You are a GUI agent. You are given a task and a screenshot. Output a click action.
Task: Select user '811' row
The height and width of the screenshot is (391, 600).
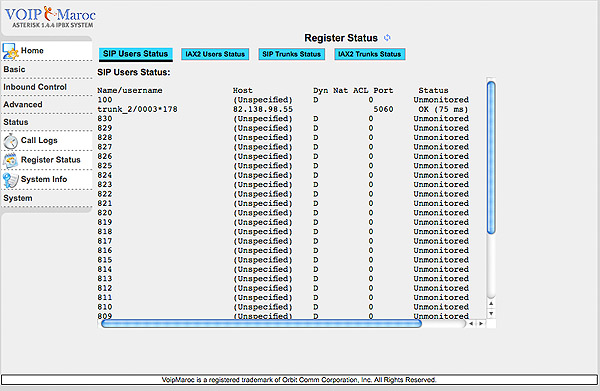coord(283,298)
